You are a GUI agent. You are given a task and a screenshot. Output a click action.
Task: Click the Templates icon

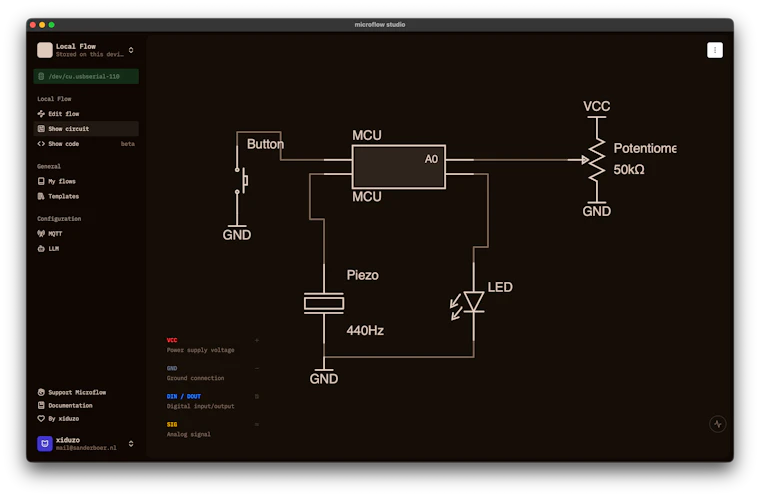pyautogui.click(x=41, y=196)
